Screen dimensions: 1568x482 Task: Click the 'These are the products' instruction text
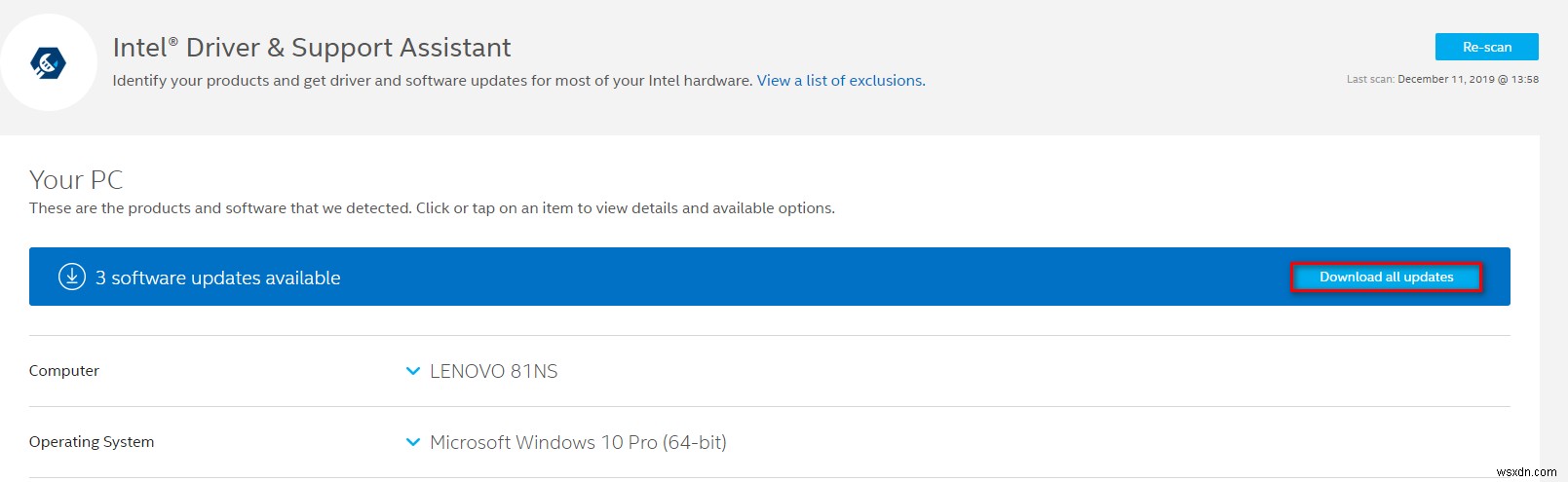[432, 208]
